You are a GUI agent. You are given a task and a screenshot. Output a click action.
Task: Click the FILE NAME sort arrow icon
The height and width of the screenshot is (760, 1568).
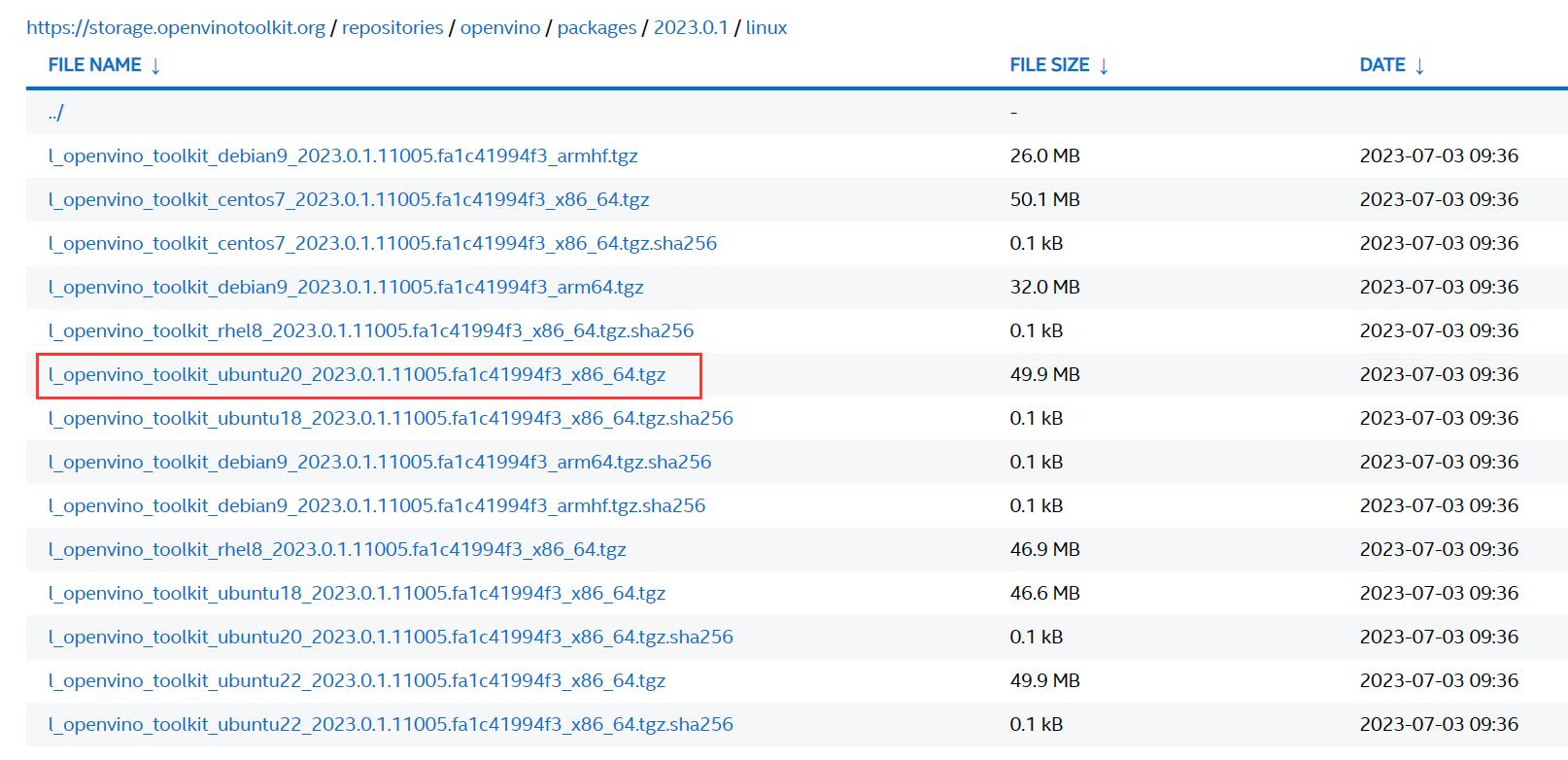[x=155, y=66]
